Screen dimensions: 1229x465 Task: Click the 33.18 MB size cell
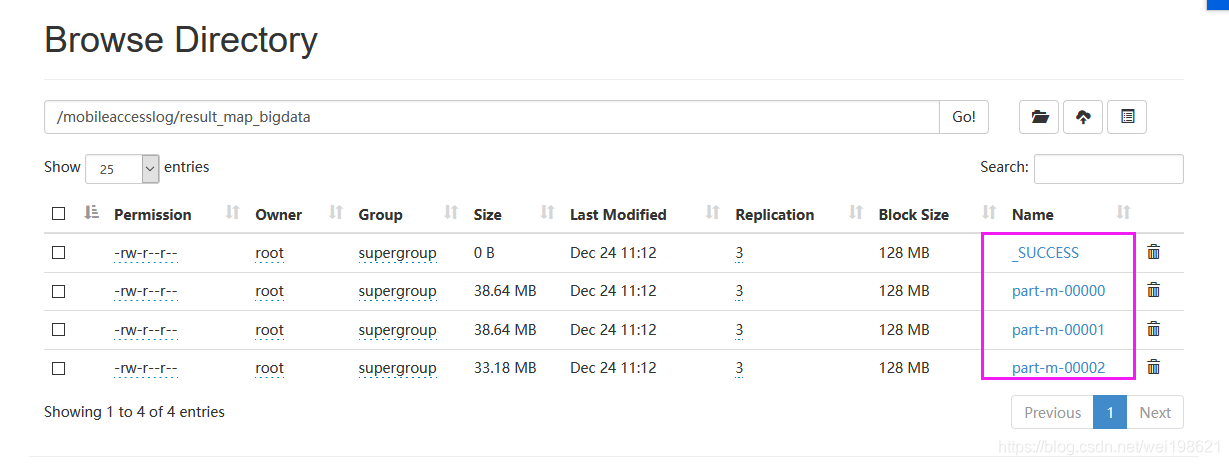pyautogui.click(x=505, y=368)
